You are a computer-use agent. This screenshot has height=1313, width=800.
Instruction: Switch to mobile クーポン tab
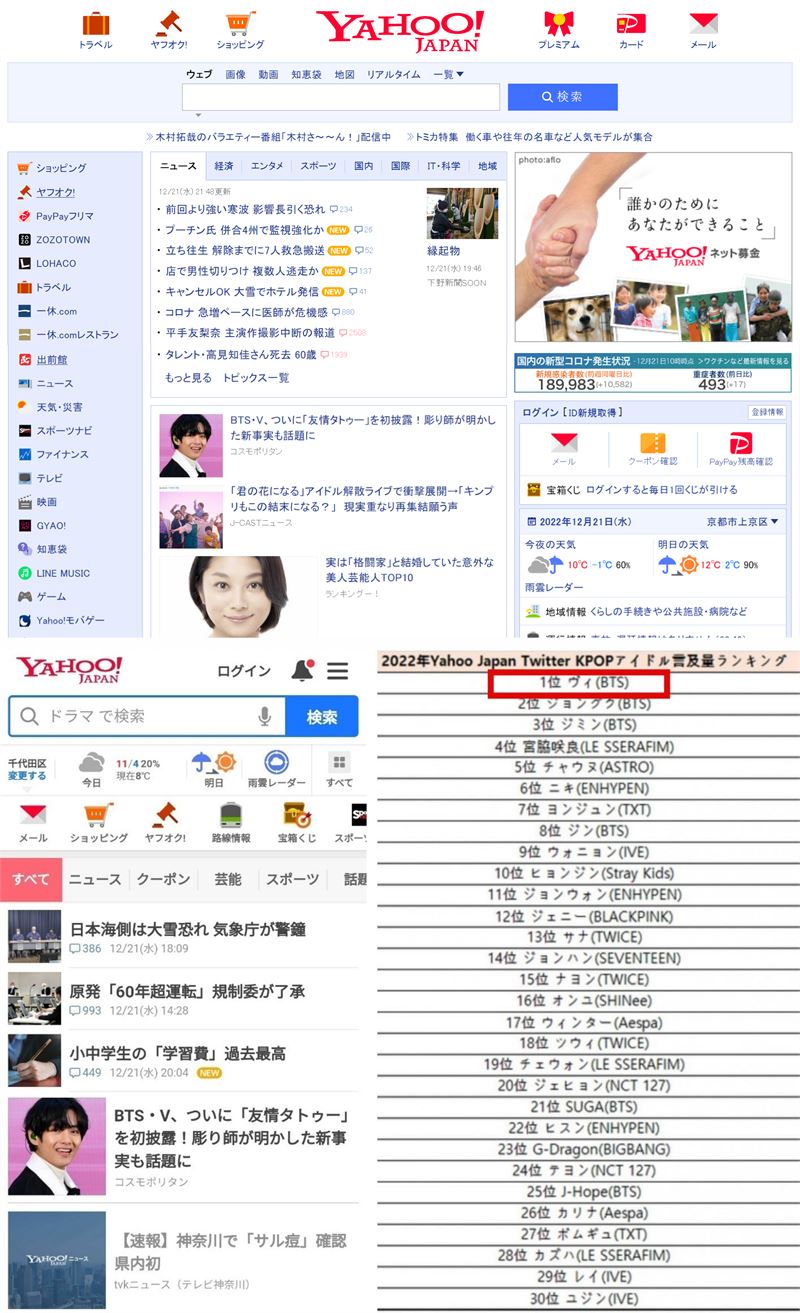coord(163,879)
